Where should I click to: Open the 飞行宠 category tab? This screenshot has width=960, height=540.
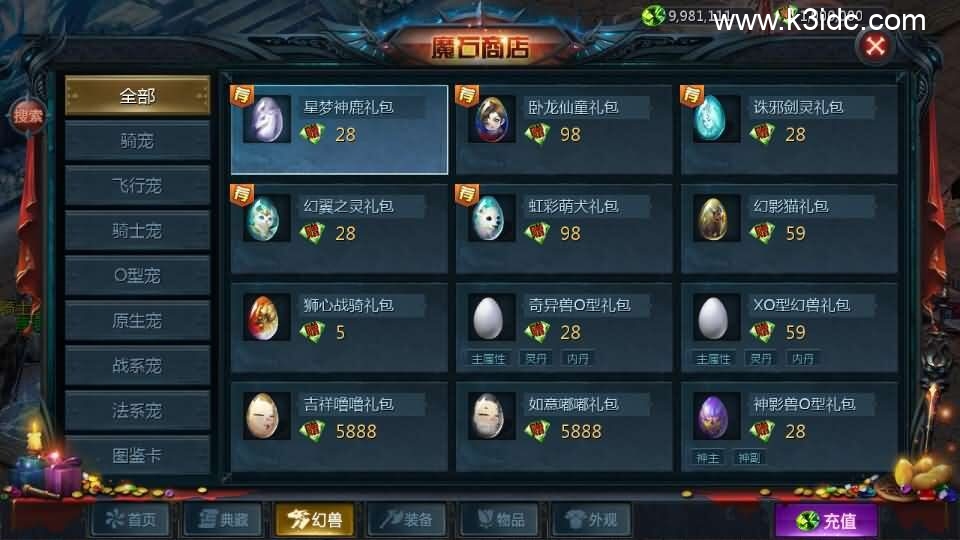pyautogui.click(x=137, y=186)
